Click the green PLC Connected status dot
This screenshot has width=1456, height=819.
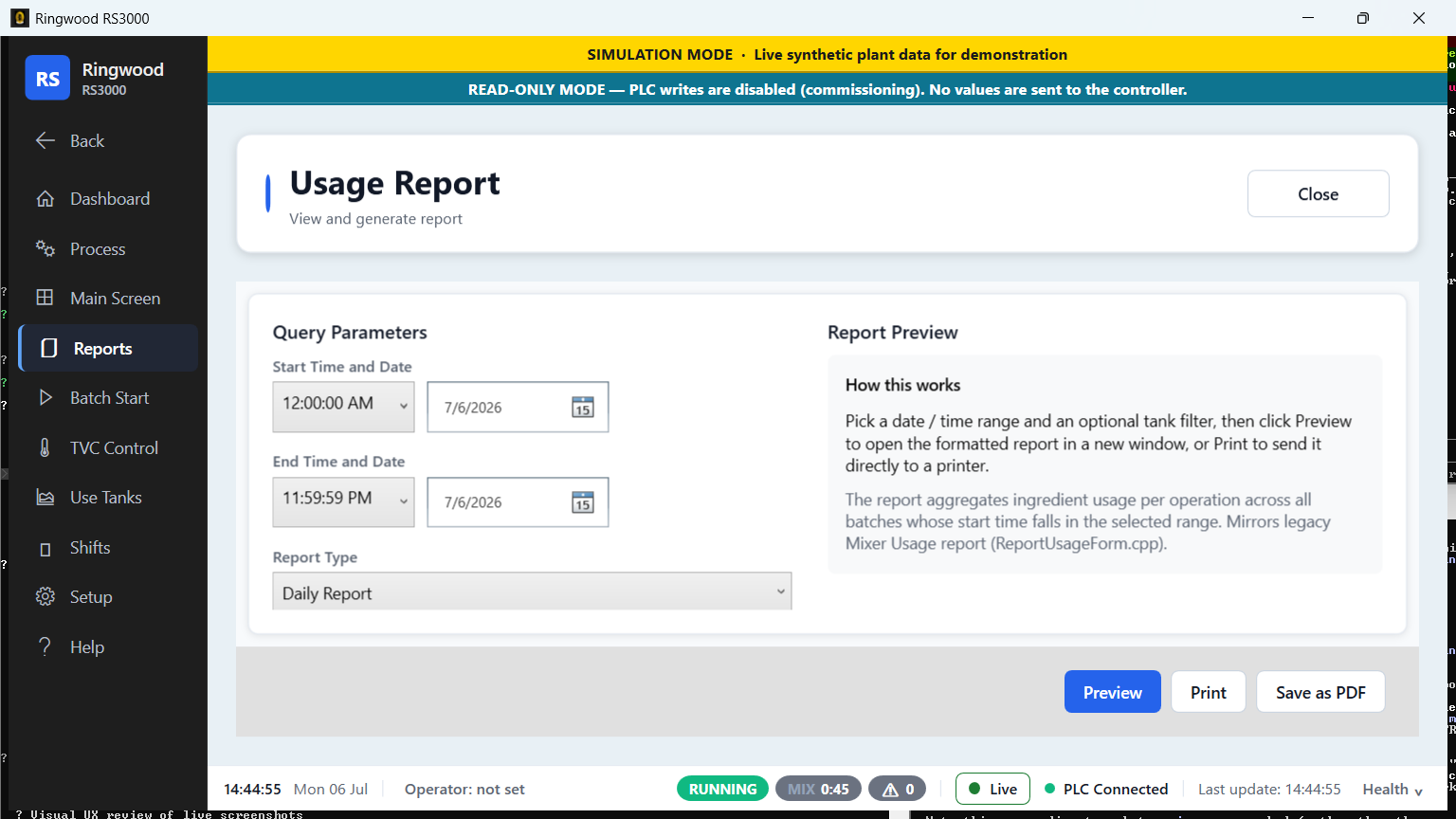[x=1049, y=789]
